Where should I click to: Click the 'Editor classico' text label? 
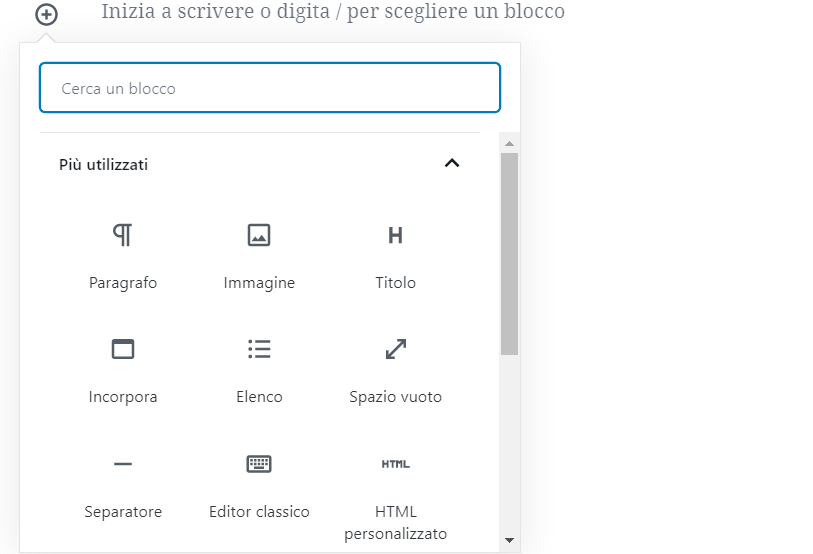(259, 511)
